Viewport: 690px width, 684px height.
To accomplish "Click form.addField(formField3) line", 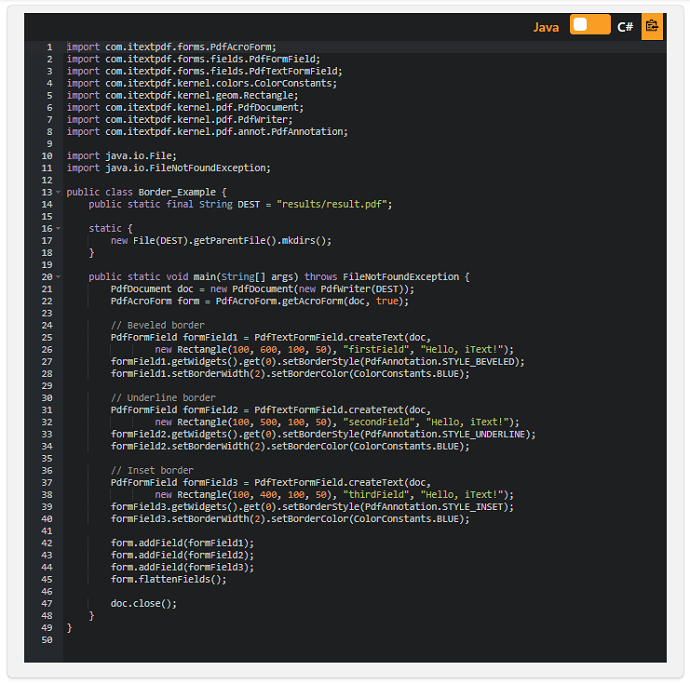I will (x=182, y=567).
